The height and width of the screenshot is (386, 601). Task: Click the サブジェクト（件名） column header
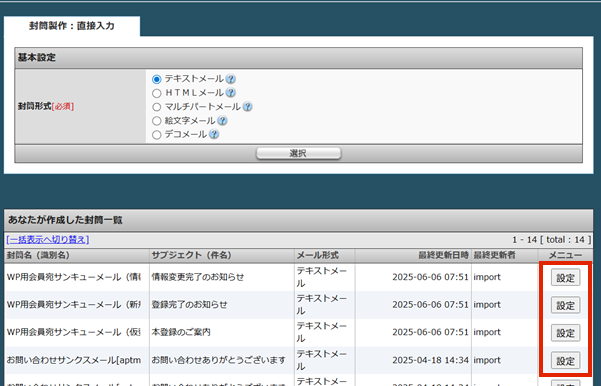pos(191,255)
